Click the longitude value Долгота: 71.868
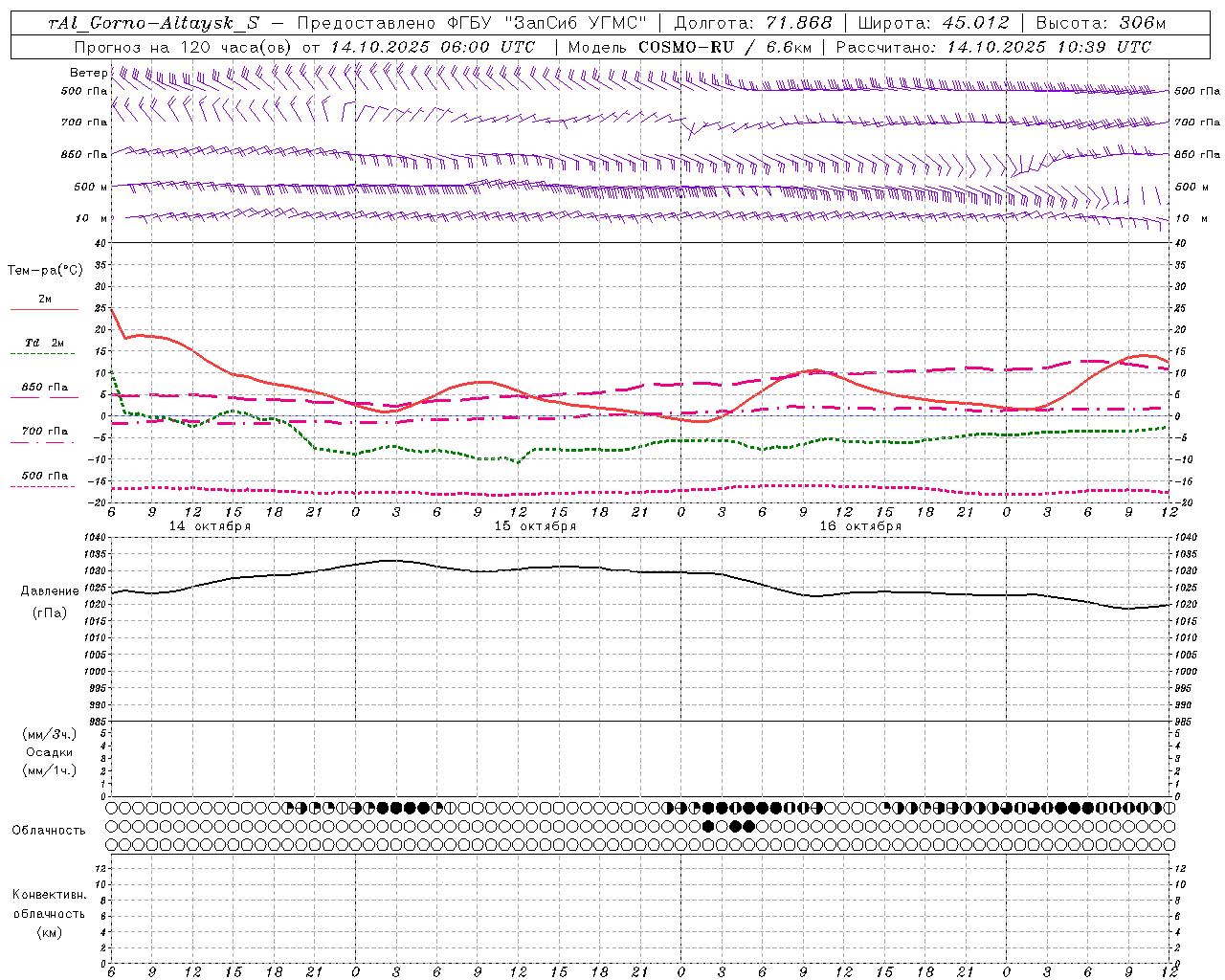Image resolution: width=1225 pixels, height=980 pixels. point(753,23)
